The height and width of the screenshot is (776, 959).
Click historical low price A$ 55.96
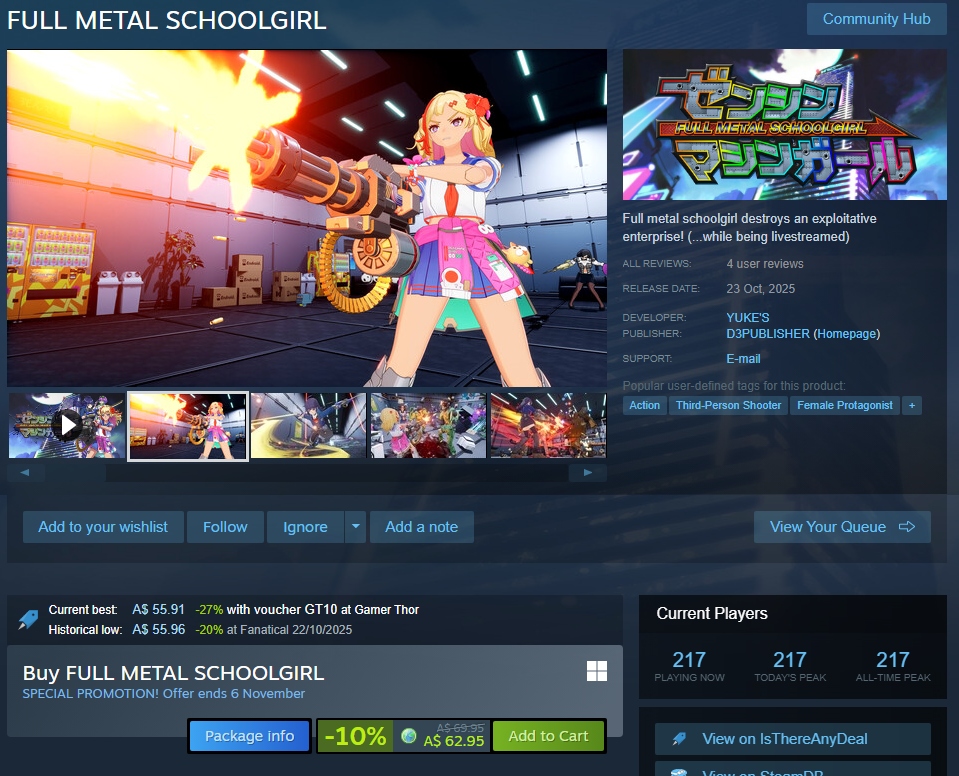pos(158,630)
